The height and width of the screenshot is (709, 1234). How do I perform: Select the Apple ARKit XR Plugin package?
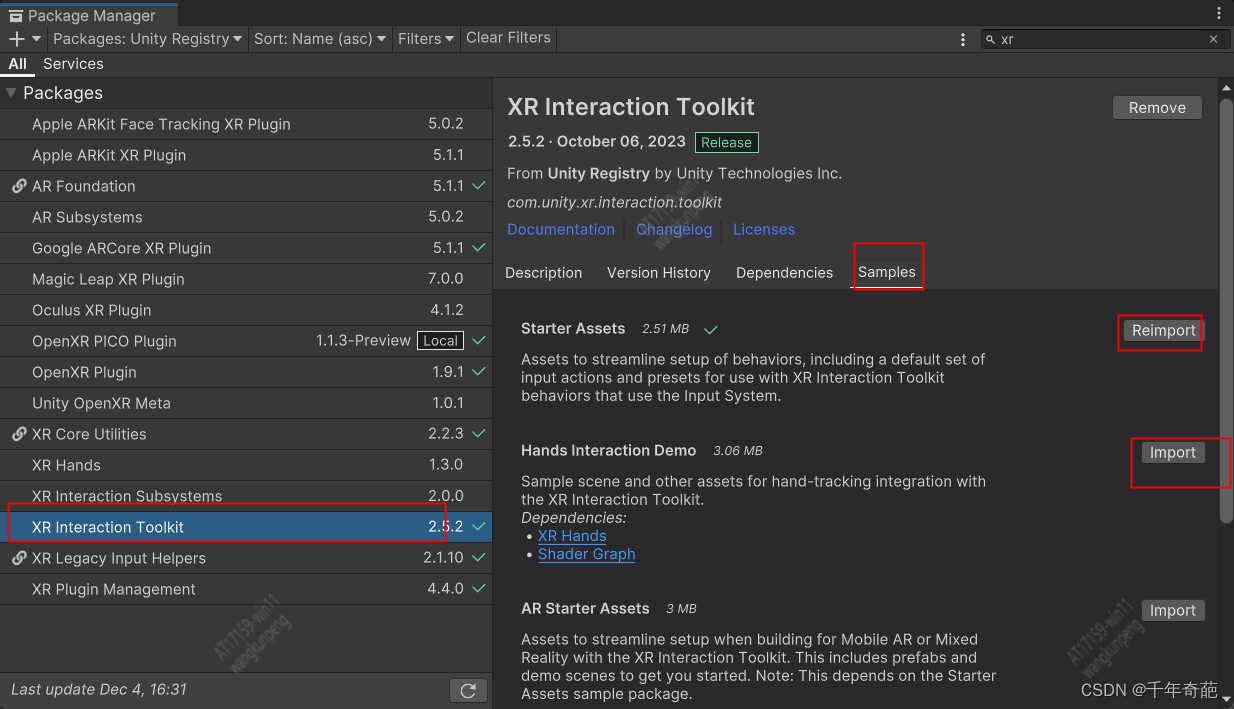tap(246, 155)
